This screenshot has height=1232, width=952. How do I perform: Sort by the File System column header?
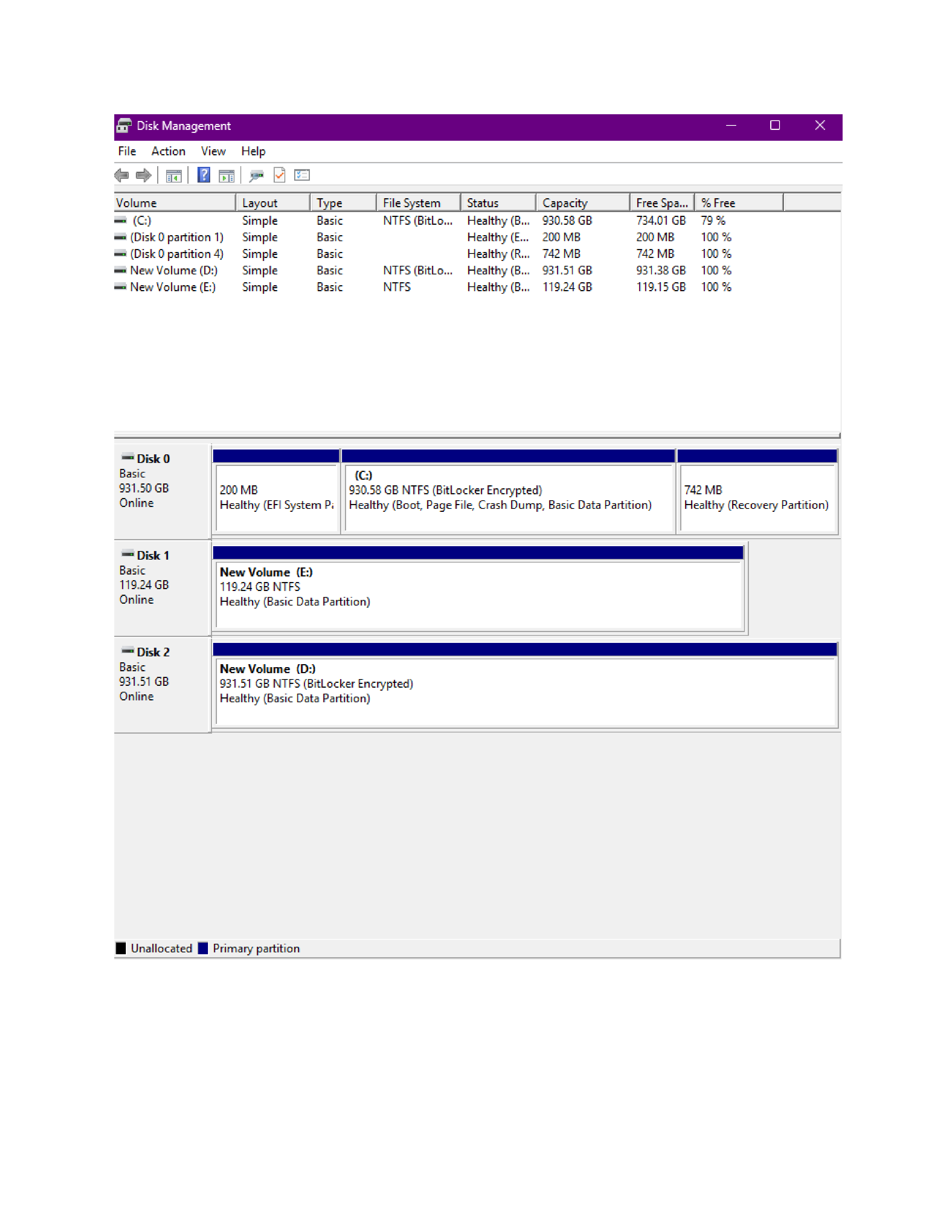(x=419, y=203)
